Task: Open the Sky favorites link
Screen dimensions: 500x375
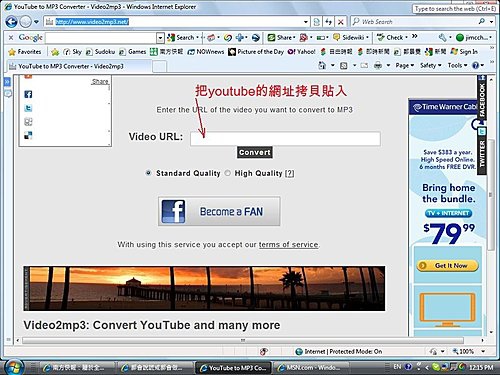Action: coord(72,52)
